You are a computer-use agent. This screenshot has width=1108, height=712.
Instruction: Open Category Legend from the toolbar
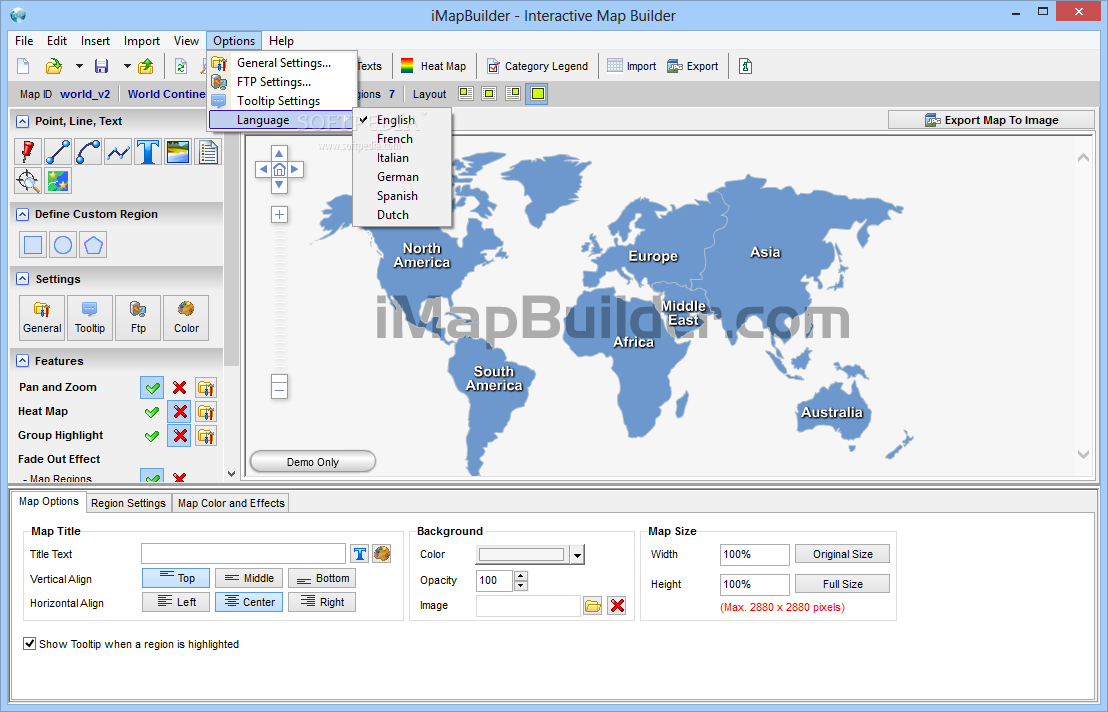point(537,66)
